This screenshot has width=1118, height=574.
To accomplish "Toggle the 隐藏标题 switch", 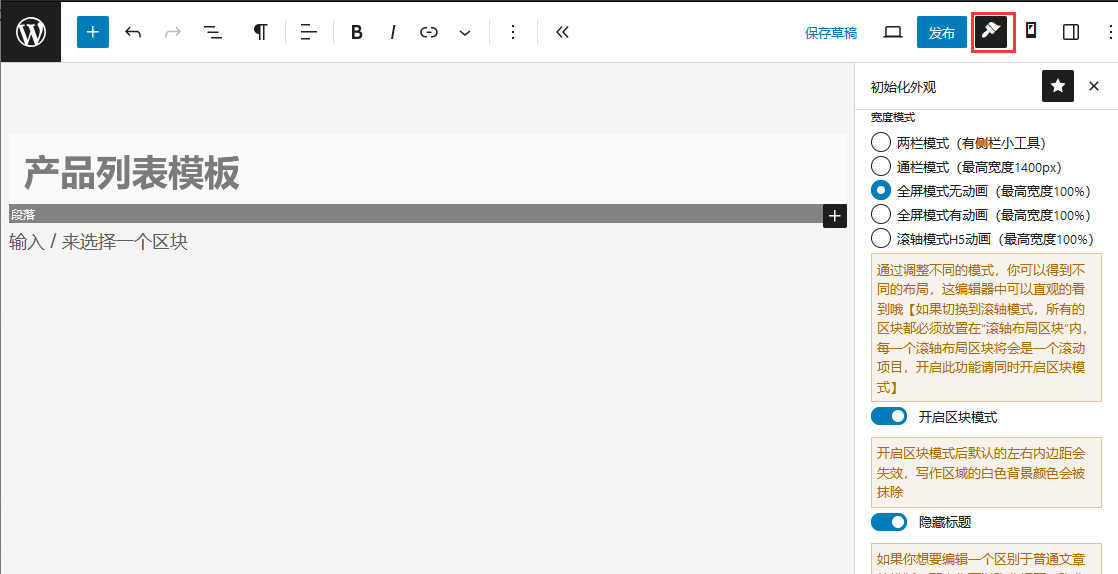I will click(889, 522).
